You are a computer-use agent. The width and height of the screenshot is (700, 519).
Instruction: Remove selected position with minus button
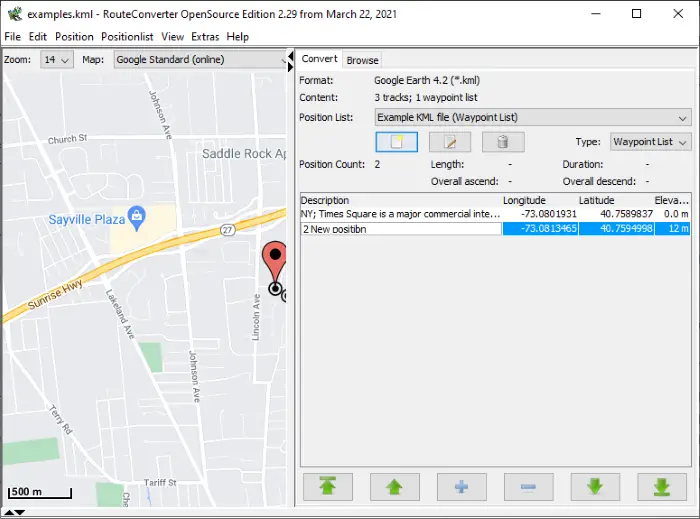(x=529, y=487)
